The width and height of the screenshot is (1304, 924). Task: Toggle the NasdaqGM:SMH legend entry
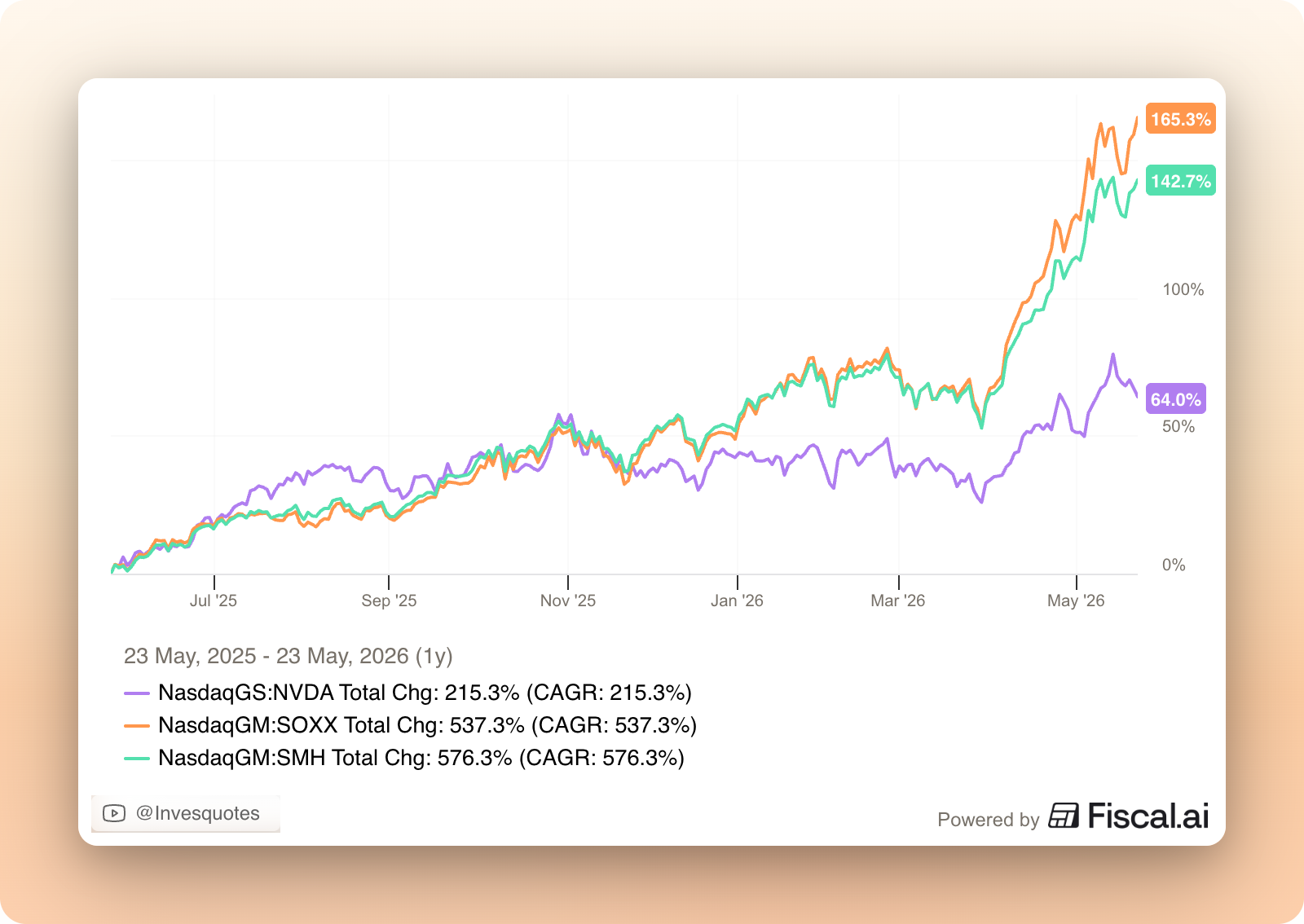click(404, 758)
